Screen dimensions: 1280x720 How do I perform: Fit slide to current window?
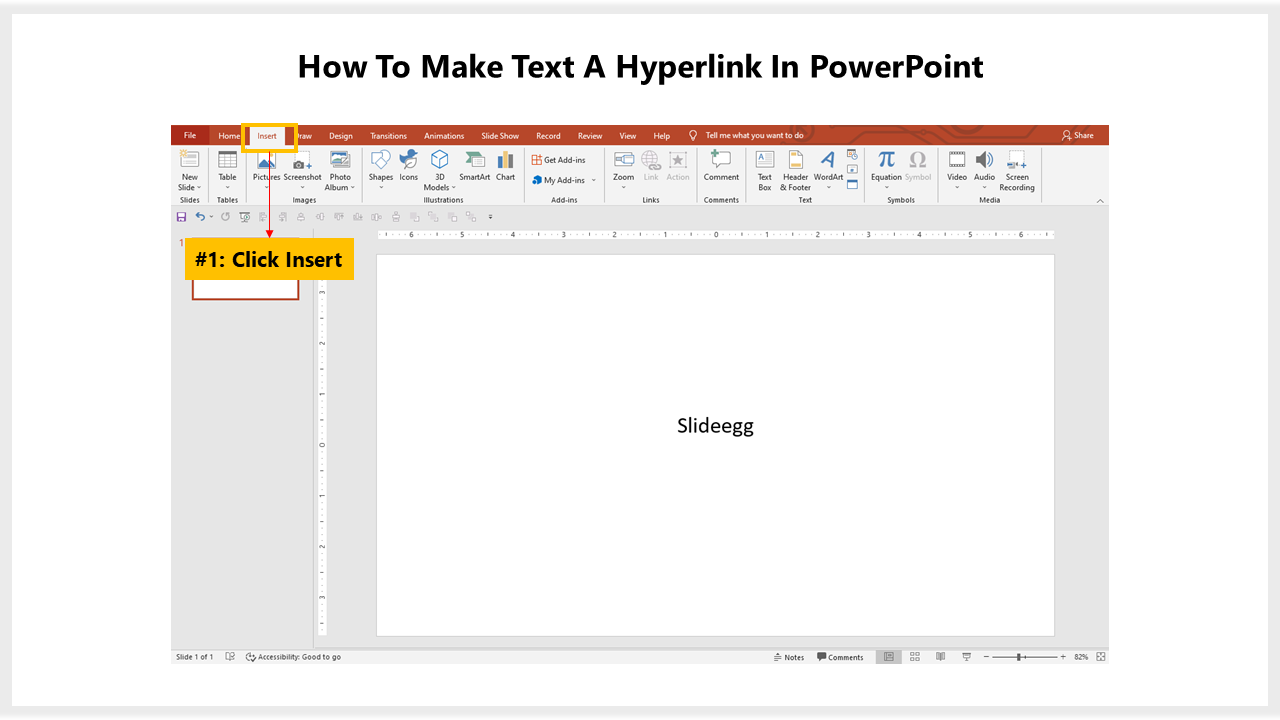click(1100, 657)
